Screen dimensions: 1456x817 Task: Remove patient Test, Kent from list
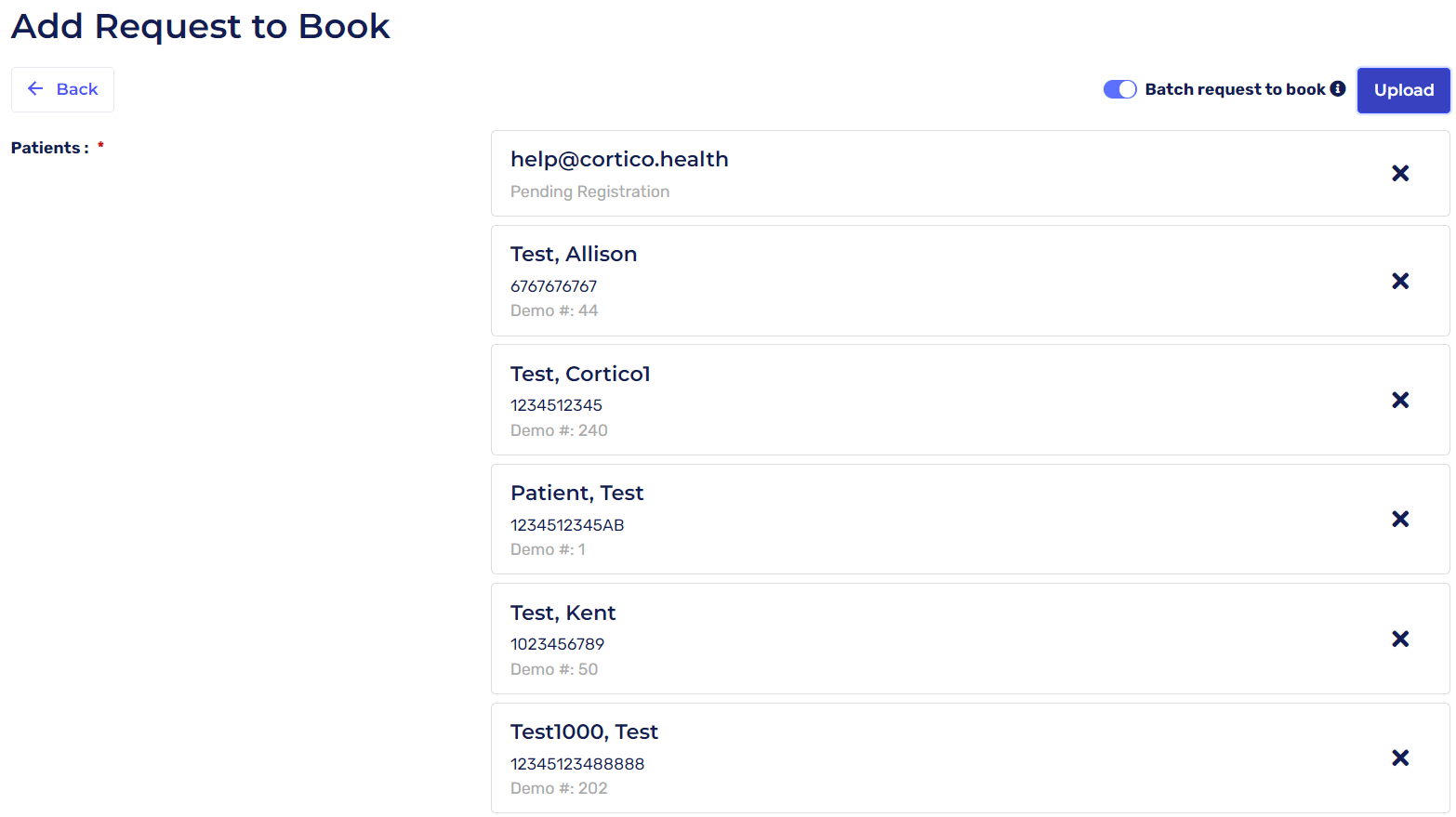pyautogui.click(x=1400, y=639)
